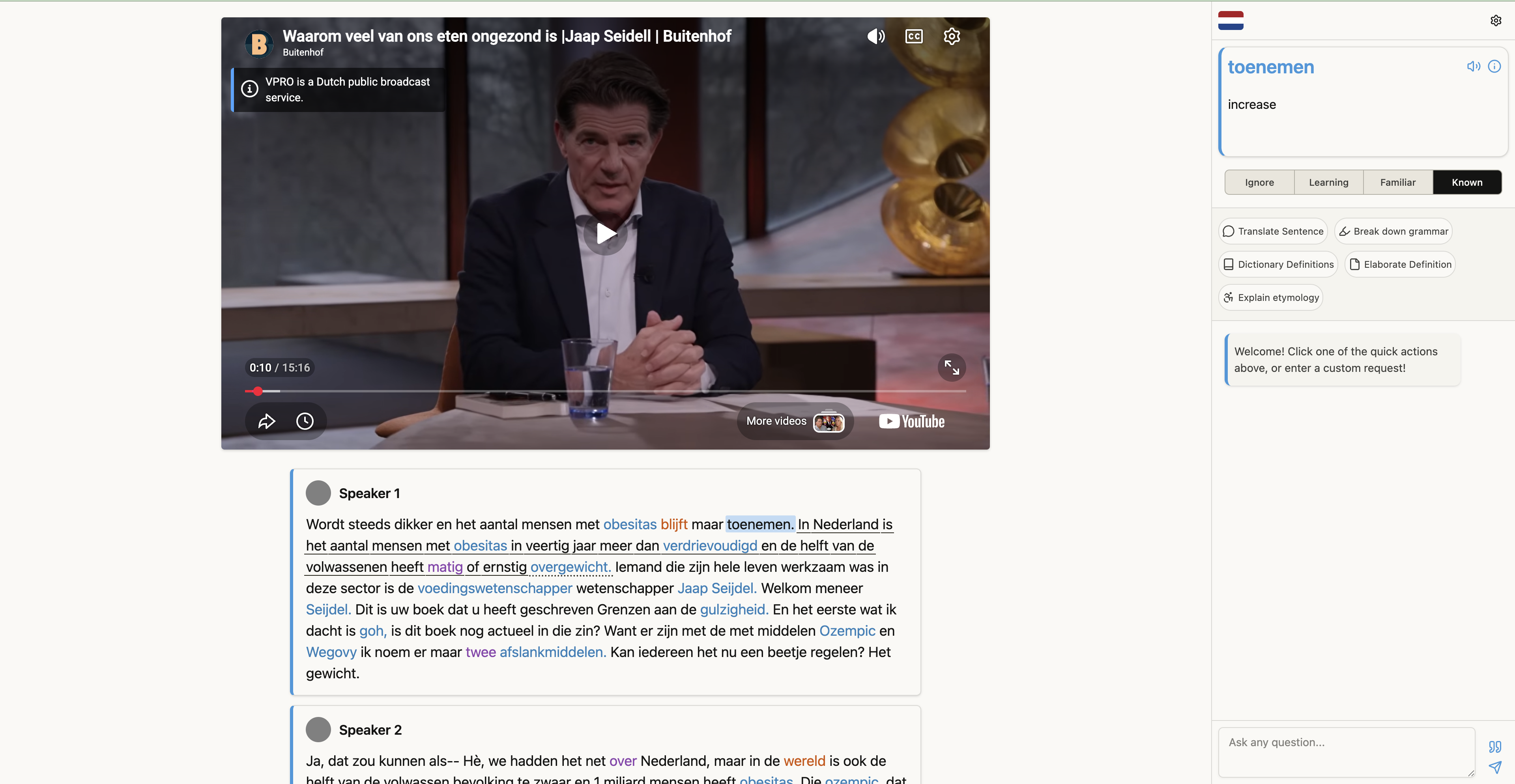
Task: Play pronunciation of toenemen
Action: (x=1474, y=66)
